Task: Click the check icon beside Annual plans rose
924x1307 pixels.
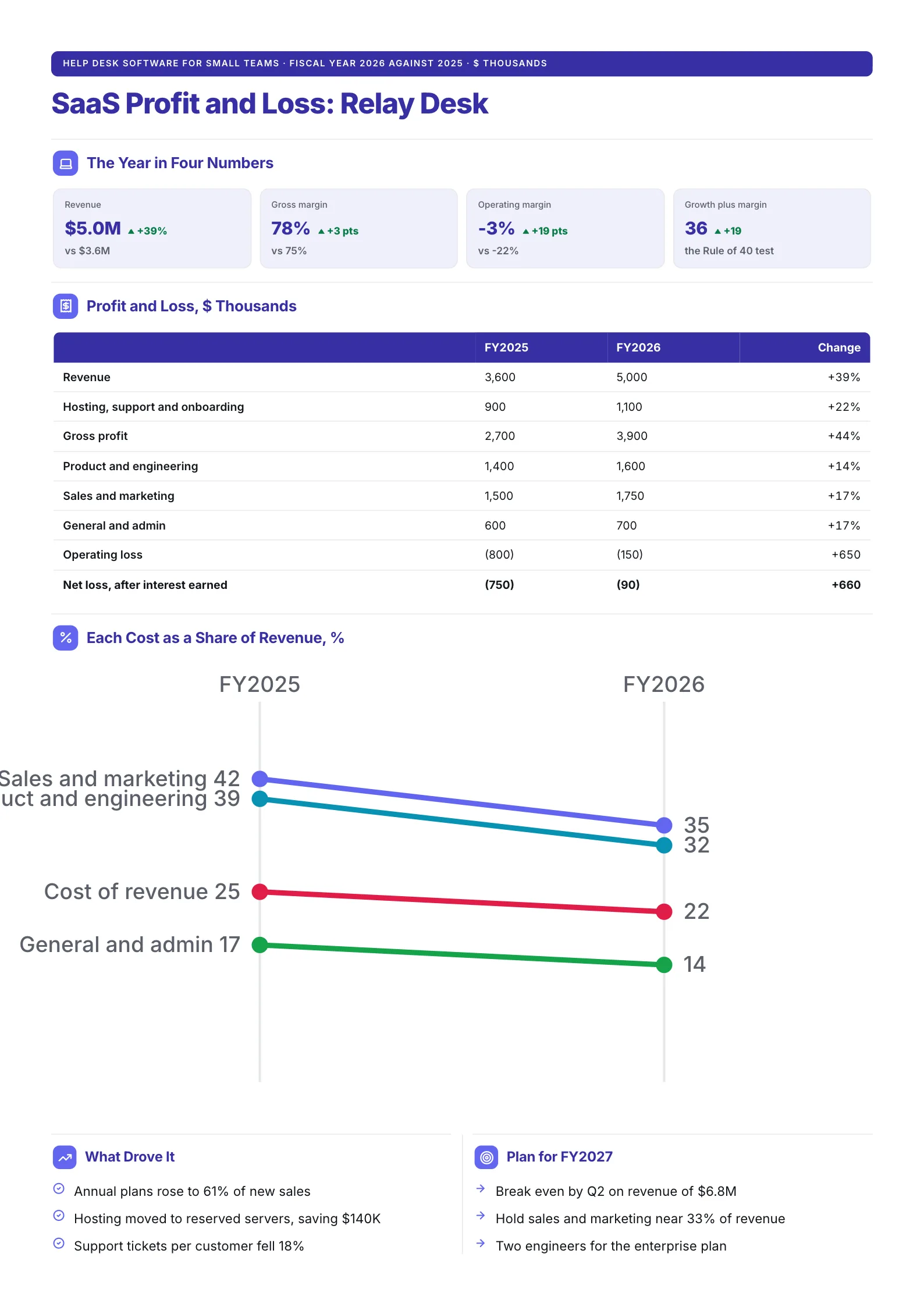Action: pyautogui.click(x=59, y=1188)
